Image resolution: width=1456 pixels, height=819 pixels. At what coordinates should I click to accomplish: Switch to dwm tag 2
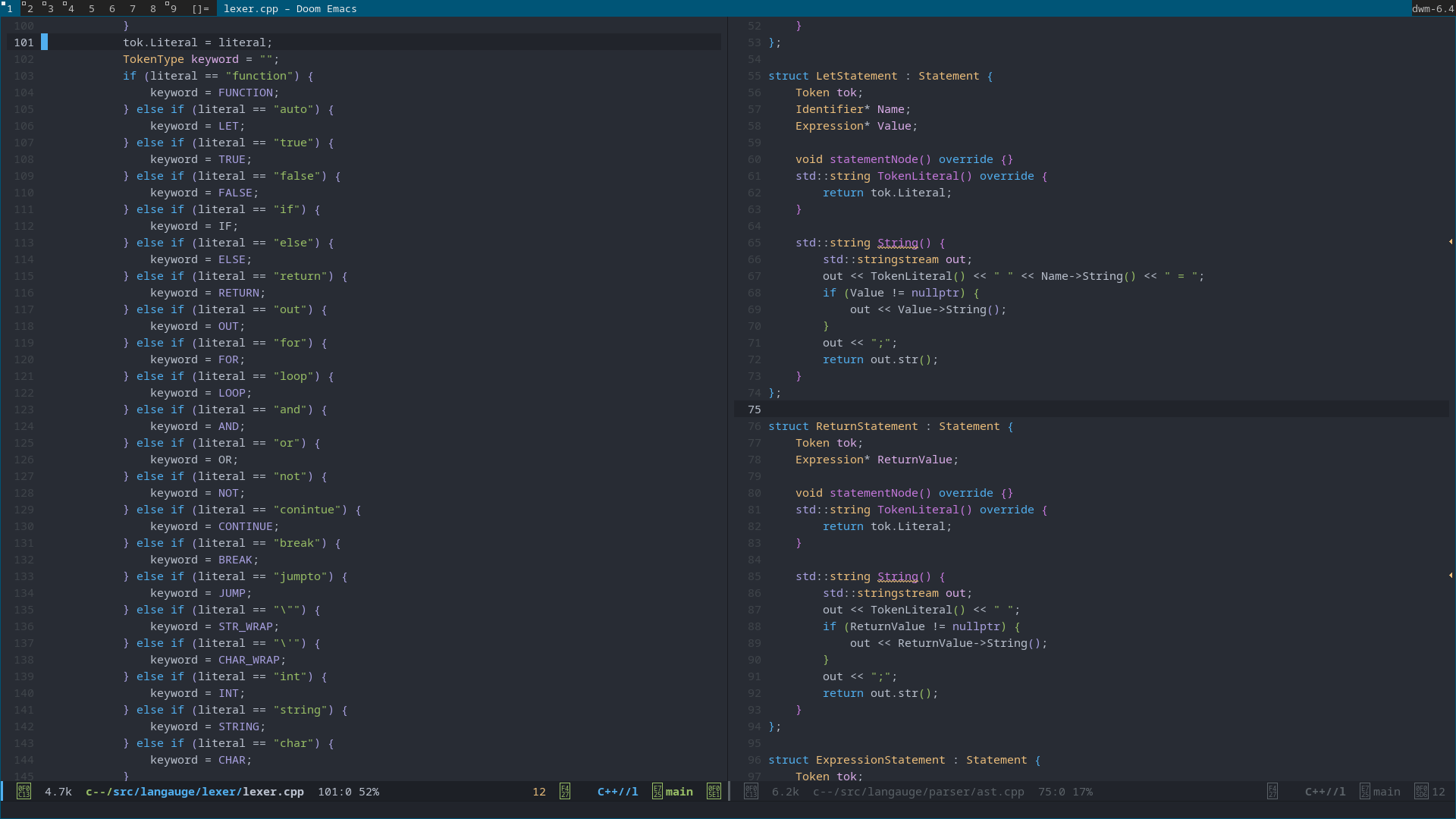29,8
